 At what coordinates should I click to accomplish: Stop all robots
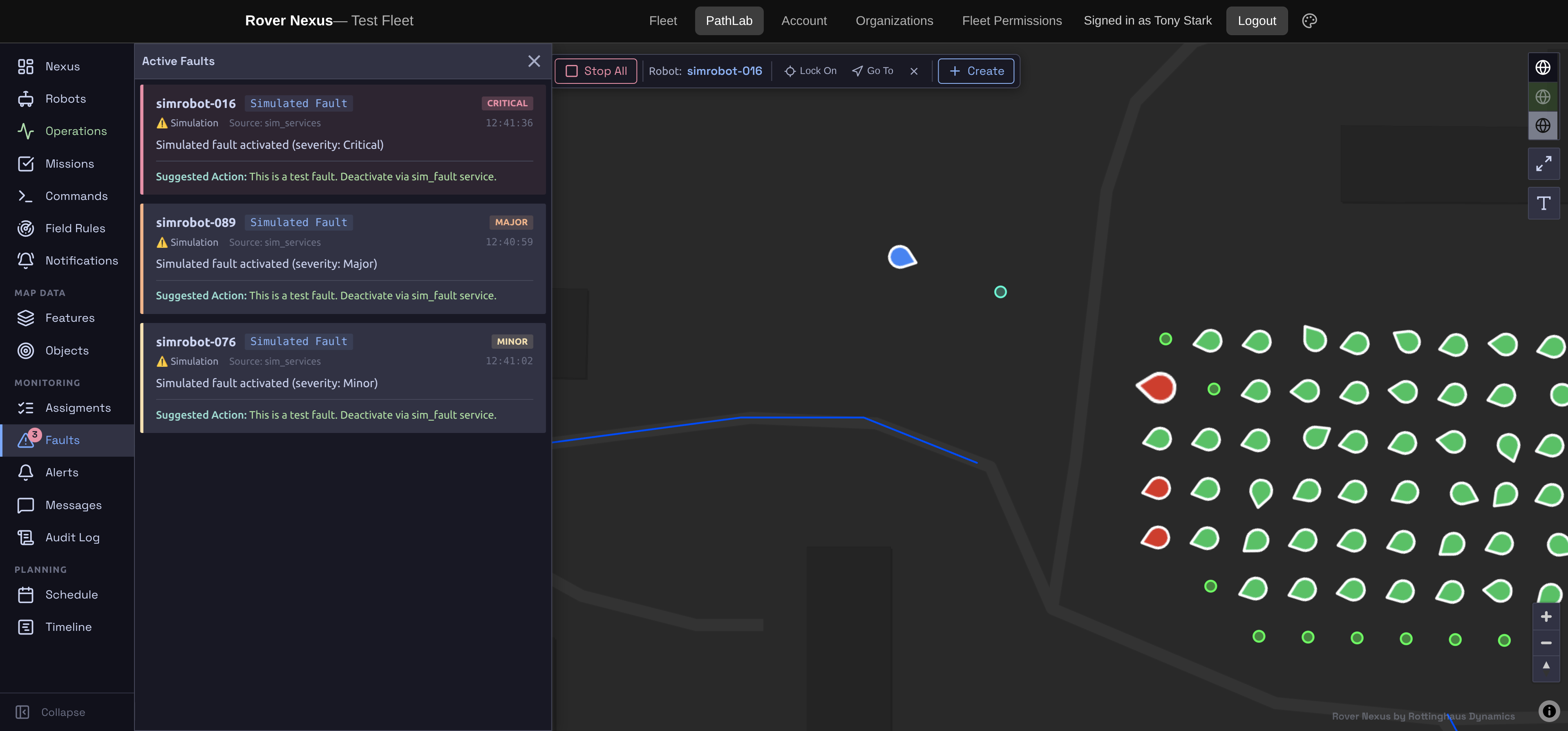coord(596,71)
